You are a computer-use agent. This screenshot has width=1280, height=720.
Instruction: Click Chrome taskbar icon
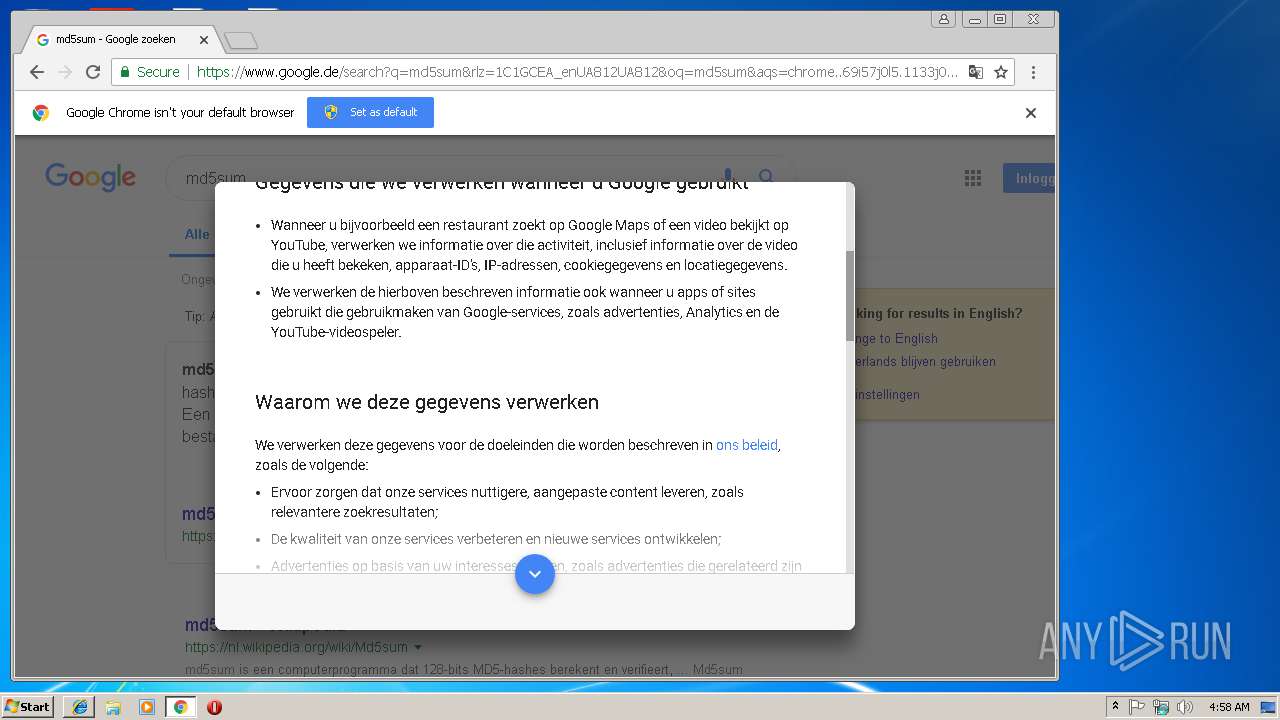click(180, 707)
